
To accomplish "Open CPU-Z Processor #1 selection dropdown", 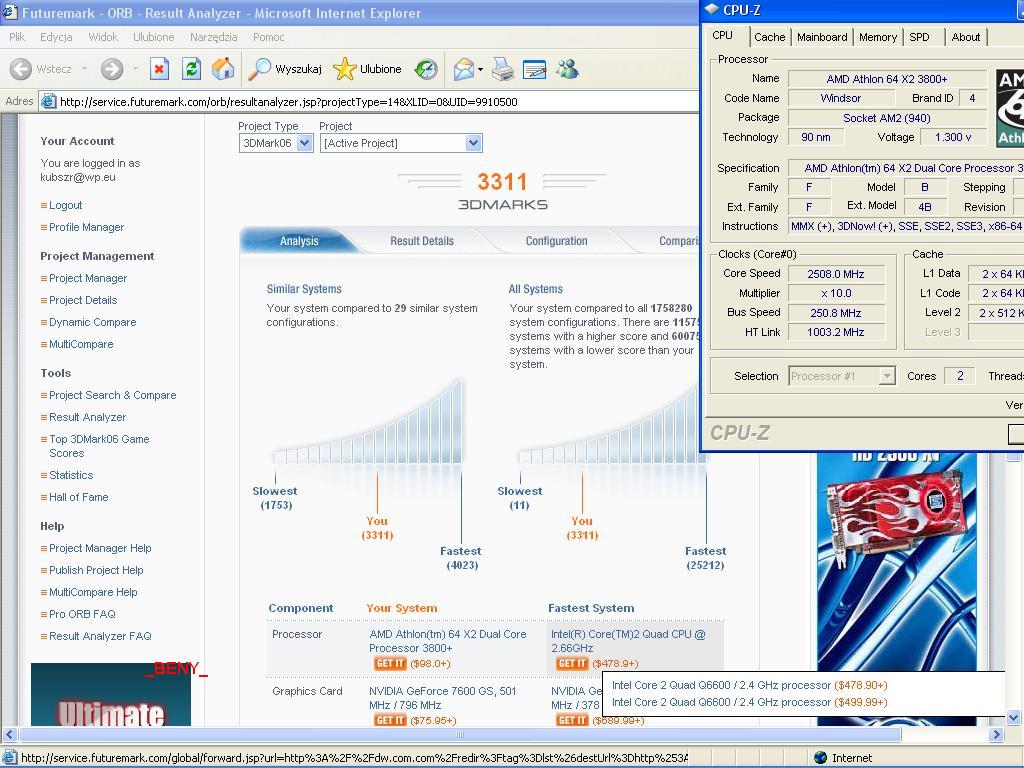I will point(886,376).
